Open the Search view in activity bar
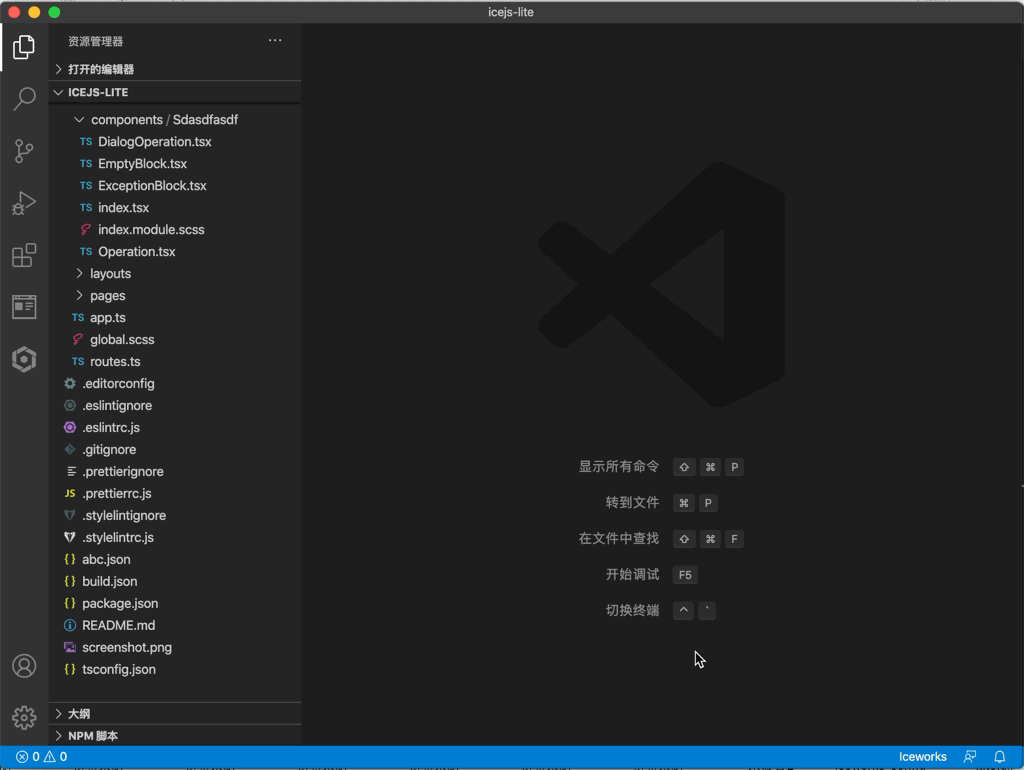 (x=24, y=99)
